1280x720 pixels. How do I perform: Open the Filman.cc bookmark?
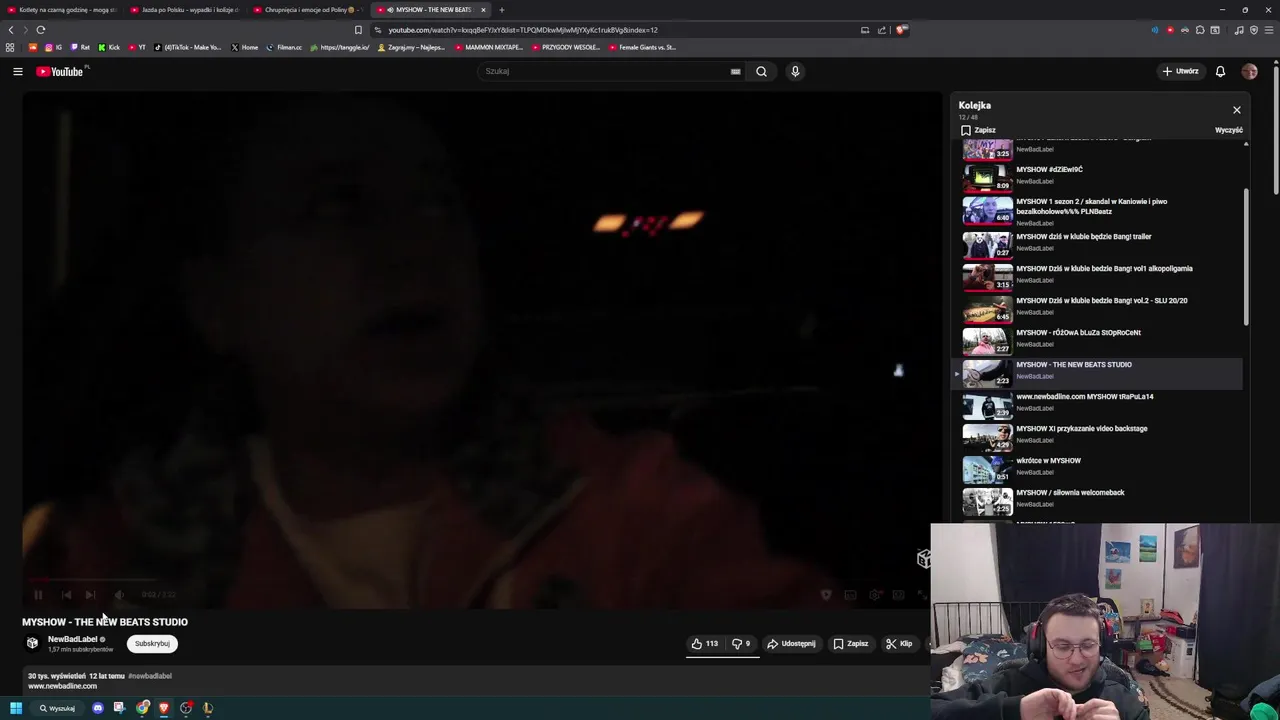tap(284, 47)
